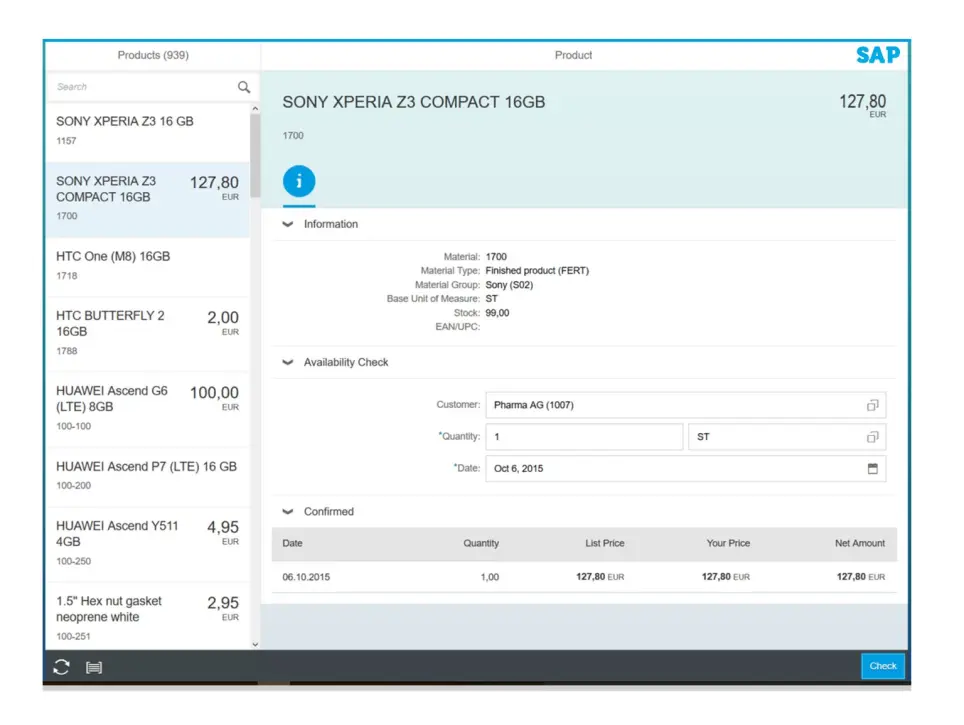964x725 pixels.
Task: Open the barcode scanner icon in footer
Action: [94, 668]
